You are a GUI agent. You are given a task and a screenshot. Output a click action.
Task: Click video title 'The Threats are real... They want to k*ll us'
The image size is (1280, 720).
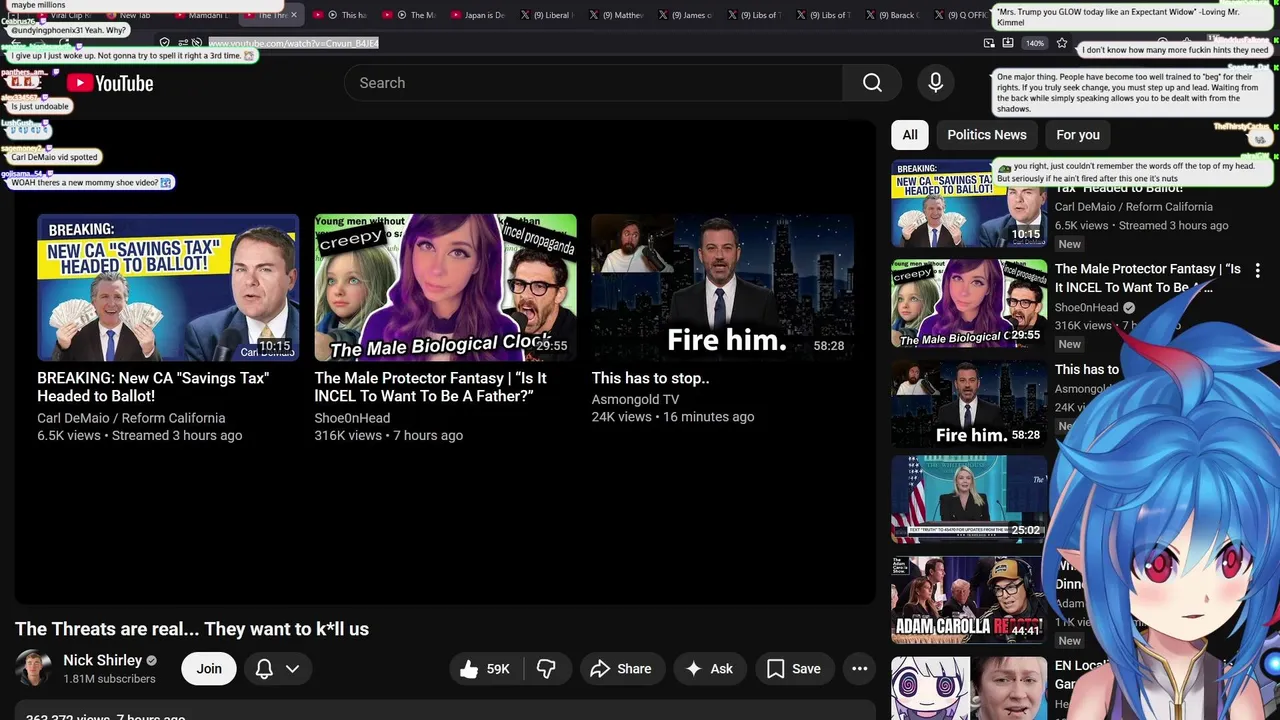click(192, 629)
